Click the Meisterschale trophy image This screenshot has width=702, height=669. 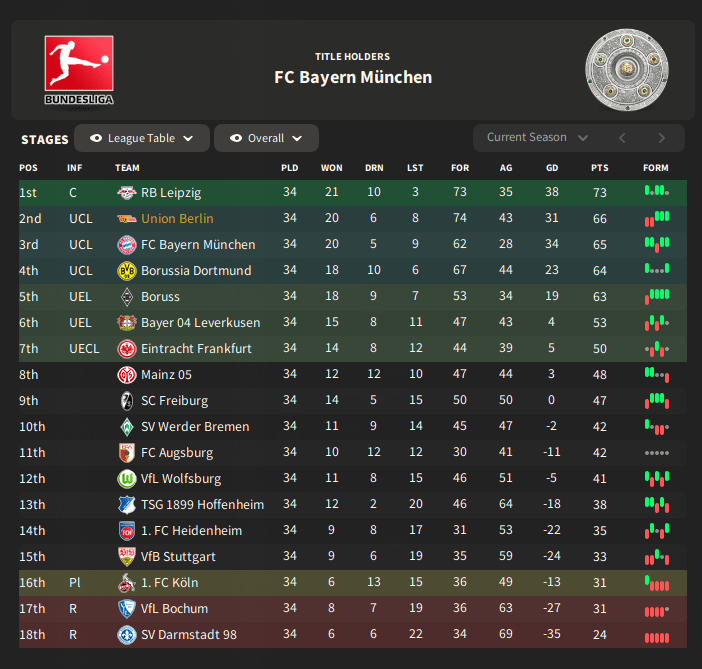tap(625, 69)
